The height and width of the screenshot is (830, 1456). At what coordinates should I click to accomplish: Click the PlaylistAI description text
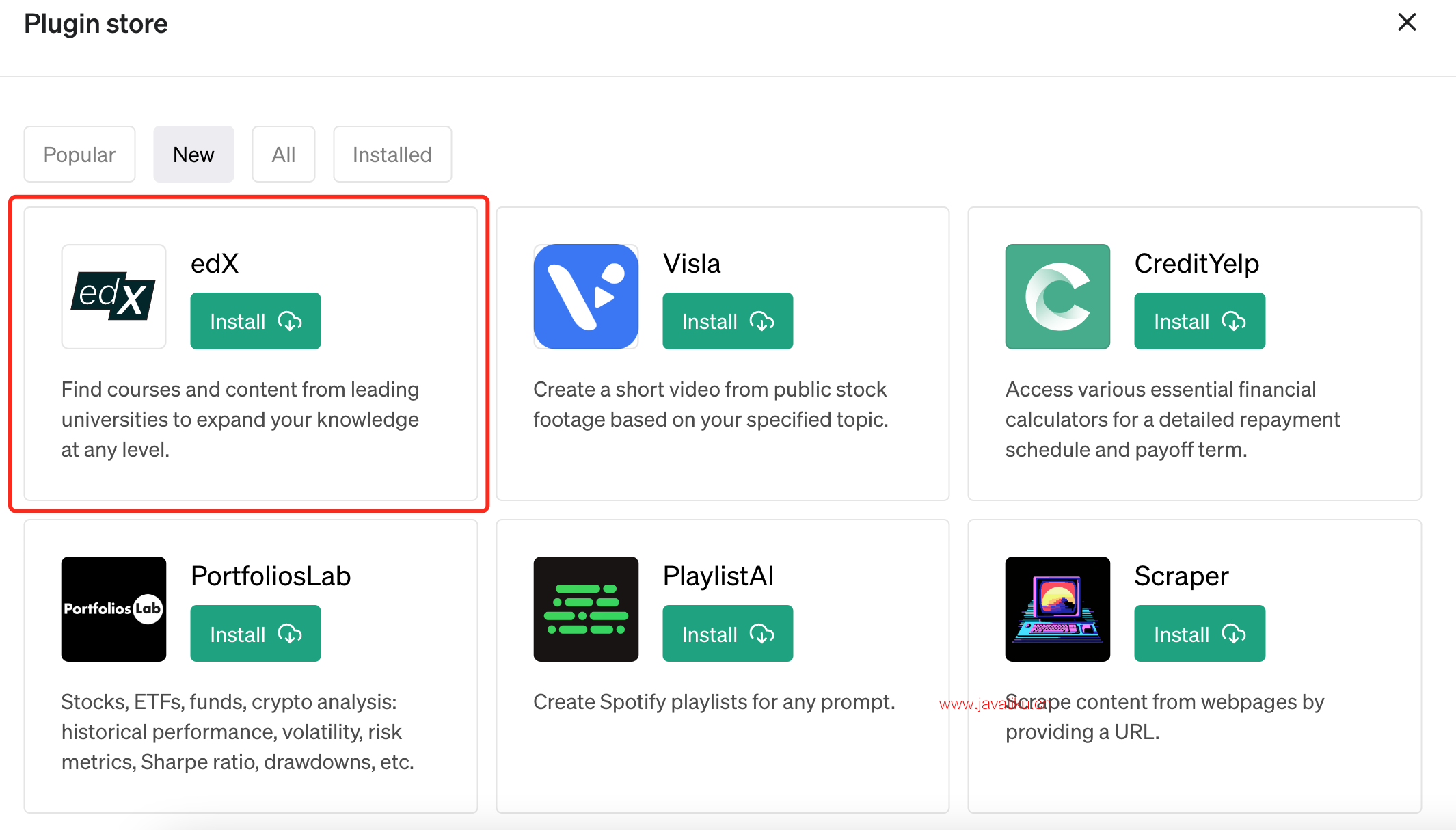(x=714, y=702)
